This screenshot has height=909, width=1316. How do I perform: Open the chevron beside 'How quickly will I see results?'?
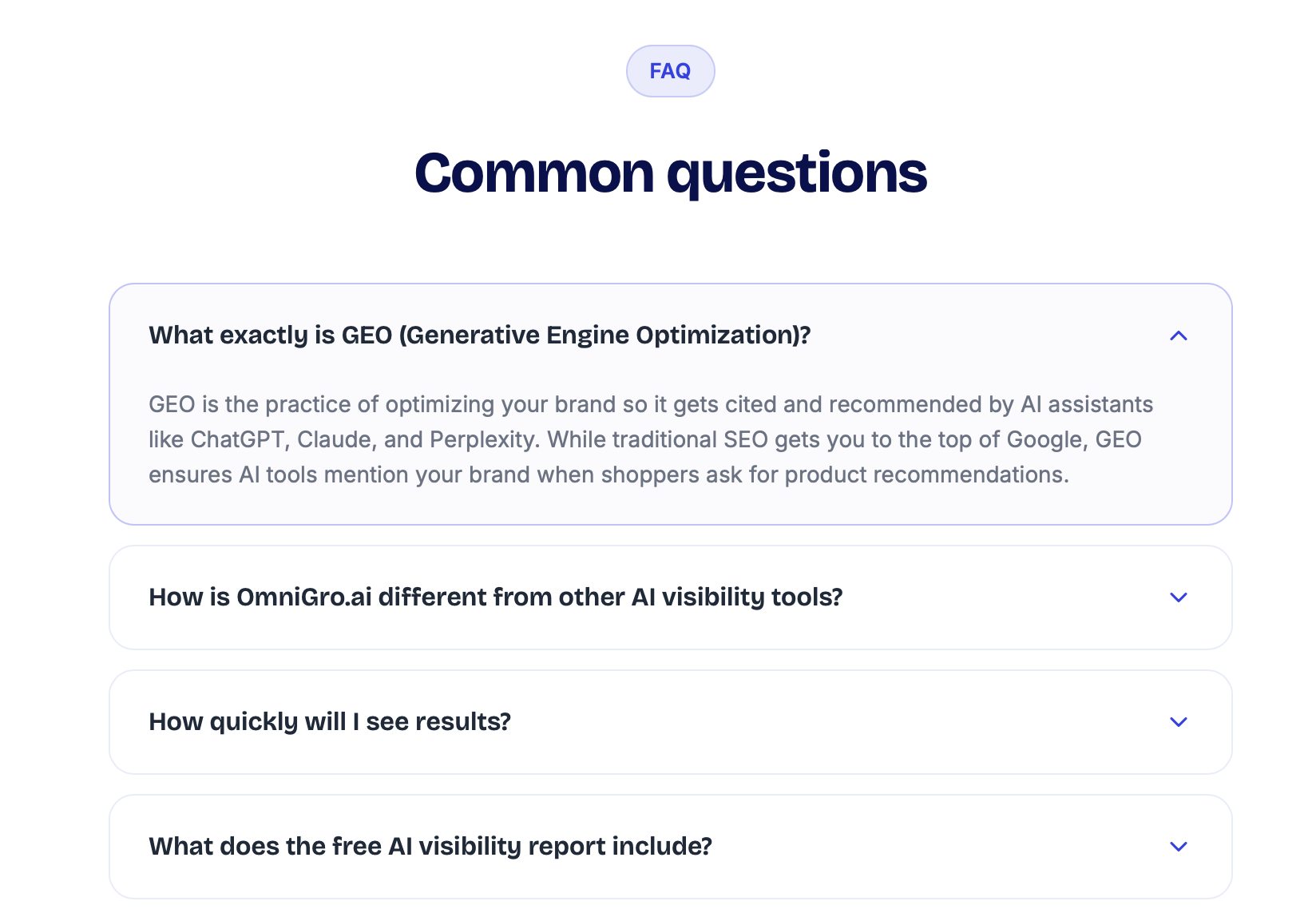[1178, 722]
